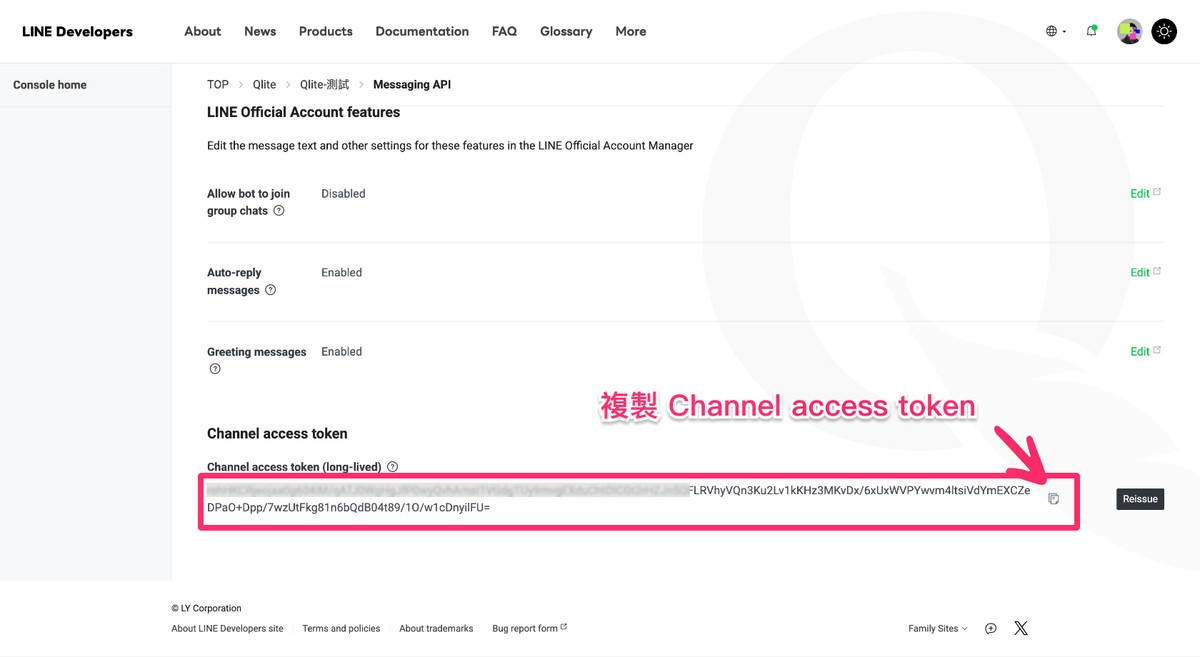This screenshot has height=657, width=1200.
Task: Open Bug report form link
Action: 529,629
